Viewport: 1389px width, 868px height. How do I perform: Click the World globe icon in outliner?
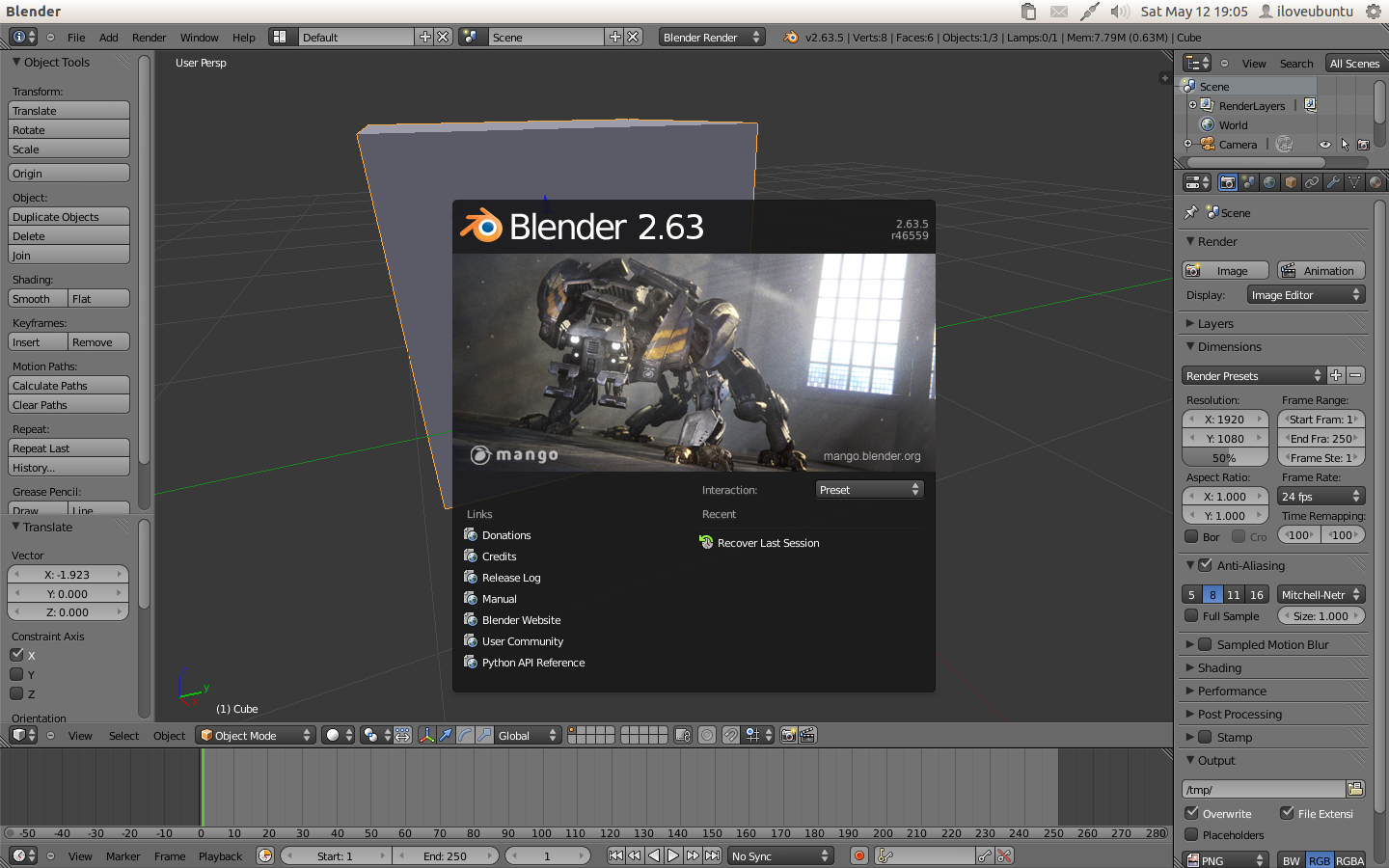pos(1207,124)
